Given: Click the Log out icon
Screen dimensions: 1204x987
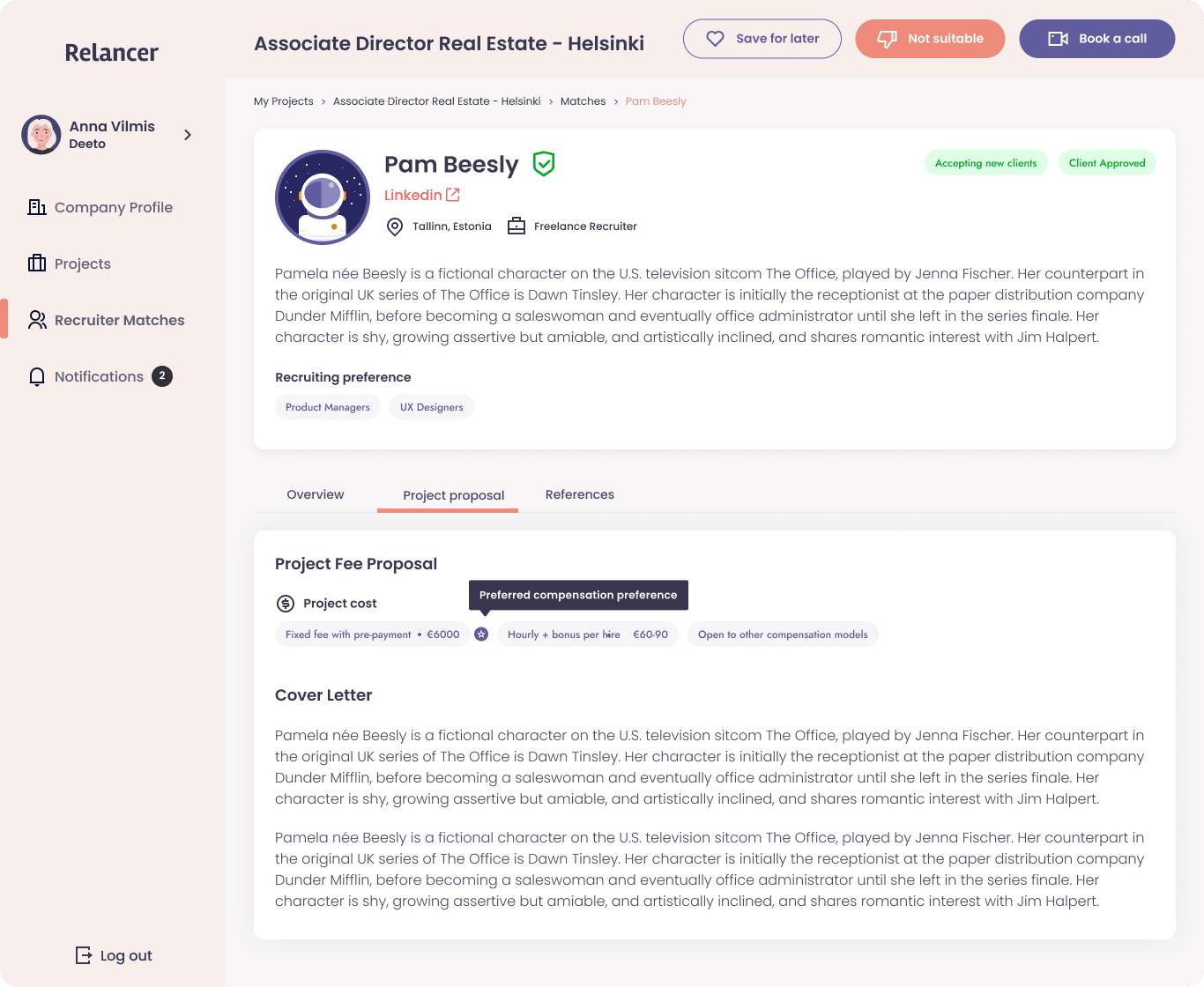Looking at the screenshot, I should coord(84,955).
